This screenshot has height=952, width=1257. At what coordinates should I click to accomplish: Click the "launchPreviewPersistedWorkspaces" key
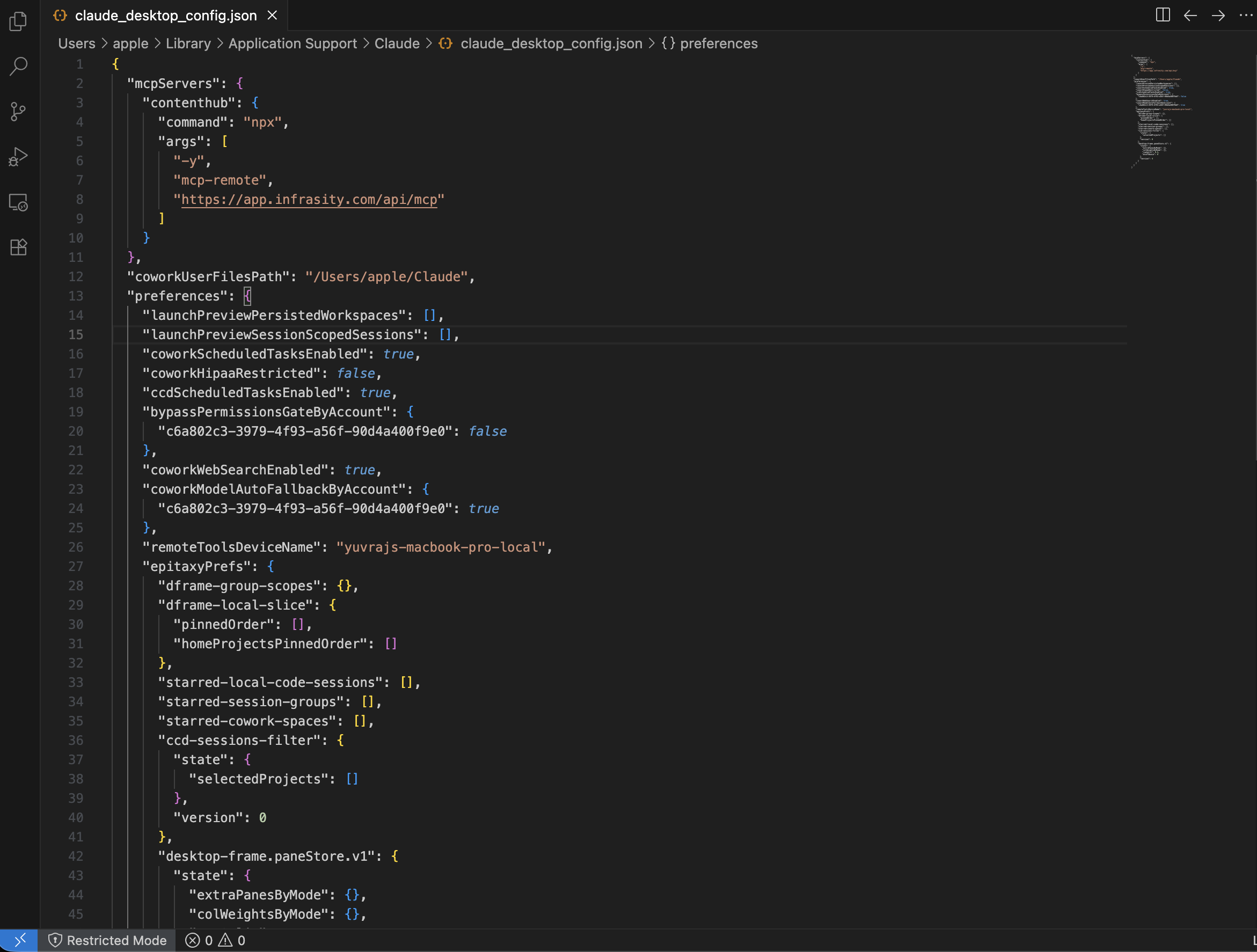[x=278, y=315]
